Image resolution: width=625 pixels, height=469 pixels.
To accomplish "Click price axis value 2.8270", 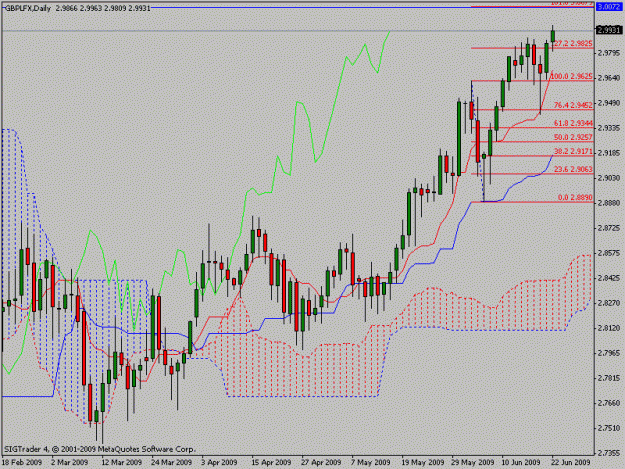I will point(609,303).
